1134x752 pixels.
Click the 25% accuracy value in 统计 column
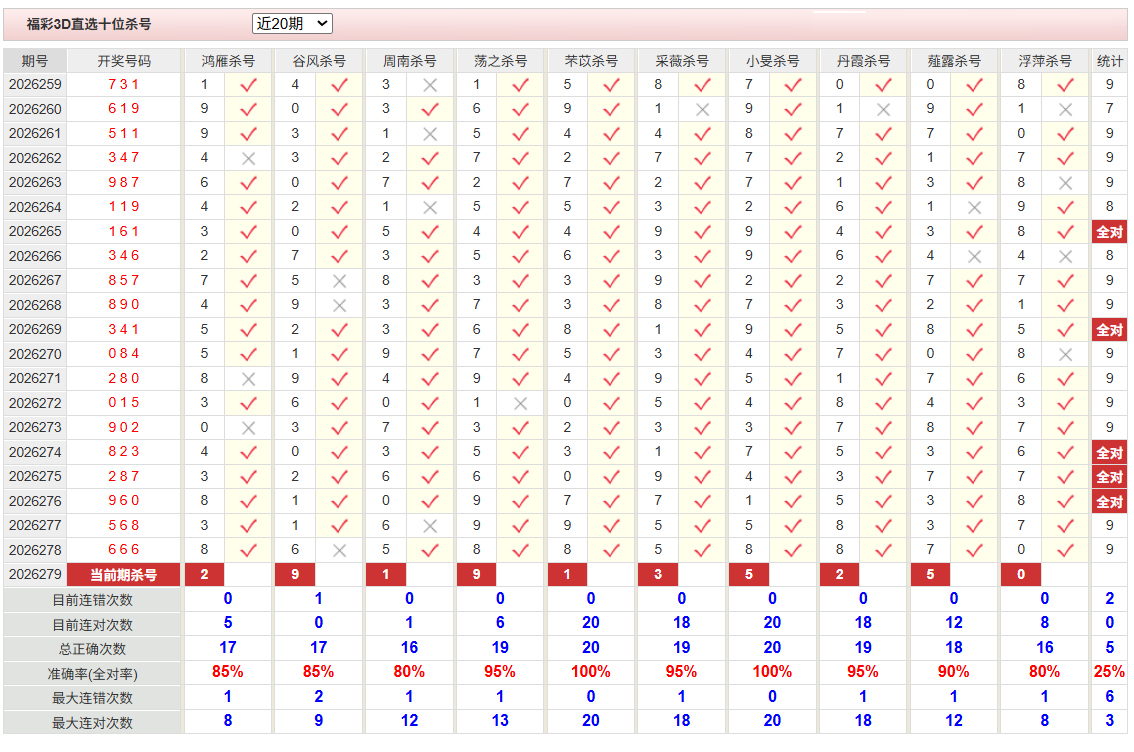coord(1109,672)
